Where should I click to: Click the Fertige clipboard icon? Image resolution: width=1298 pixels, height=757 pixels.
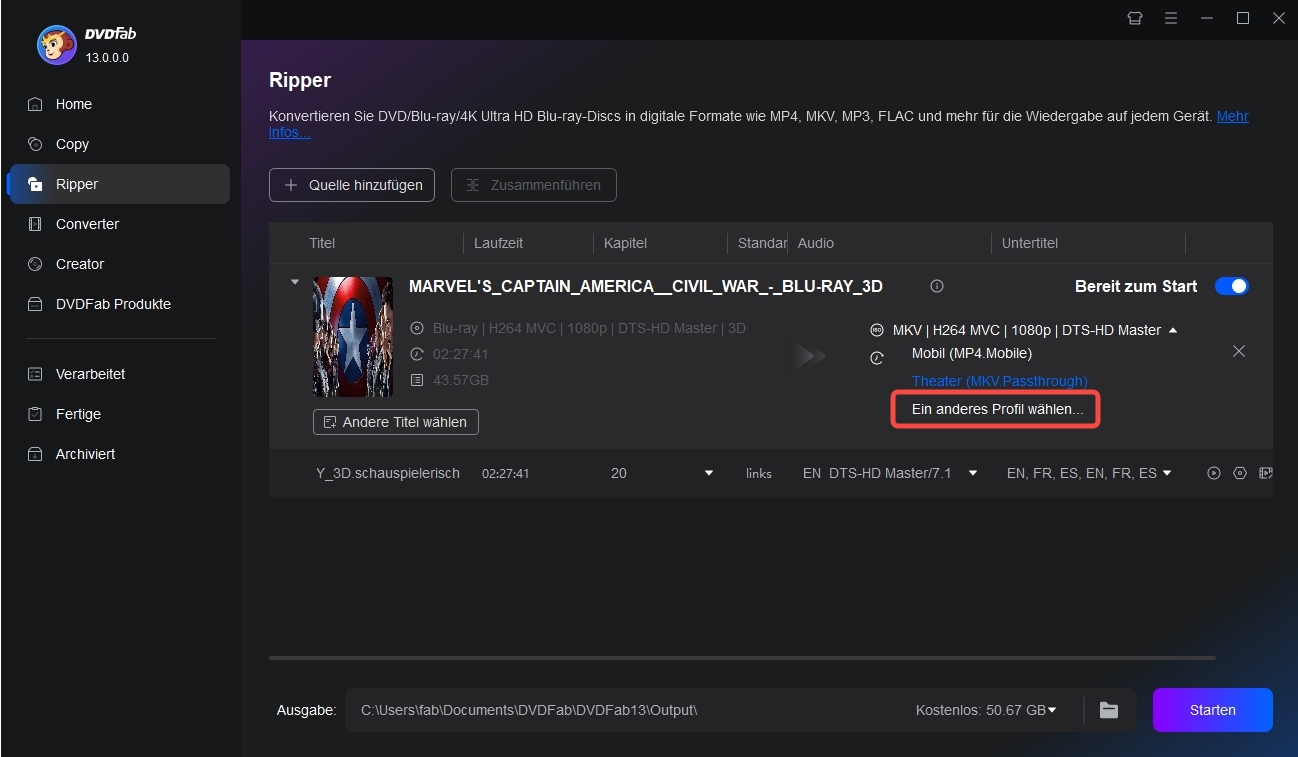(36, 414)
